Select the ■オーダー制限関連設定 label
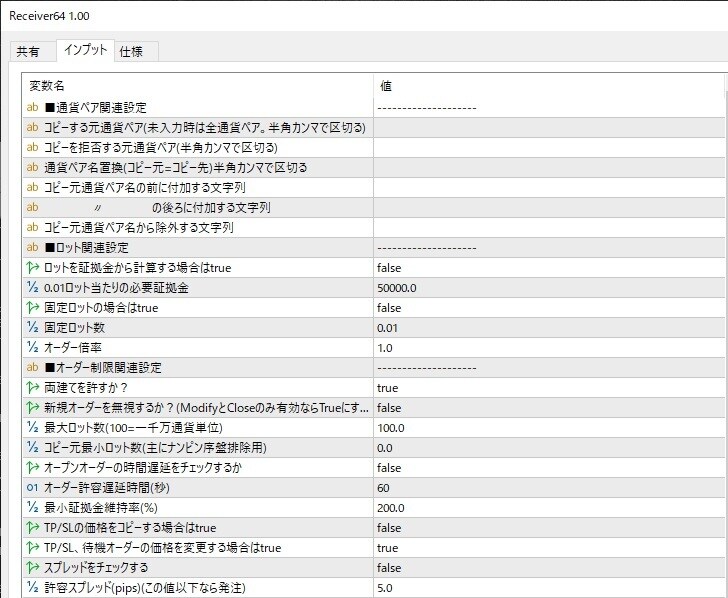The image size is (728, 598). point(103,368)
